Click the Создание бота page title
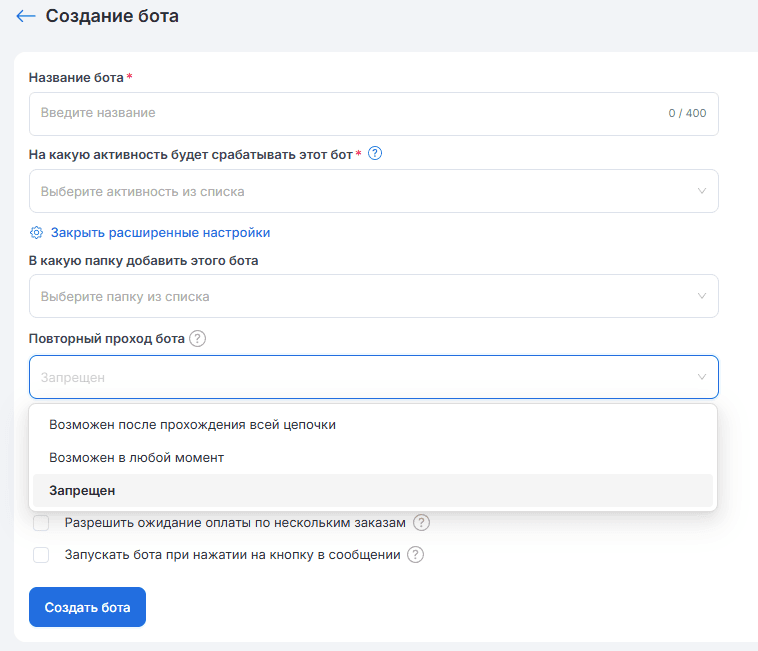This screenshot has height=651, width=758. tap(112, 16)
